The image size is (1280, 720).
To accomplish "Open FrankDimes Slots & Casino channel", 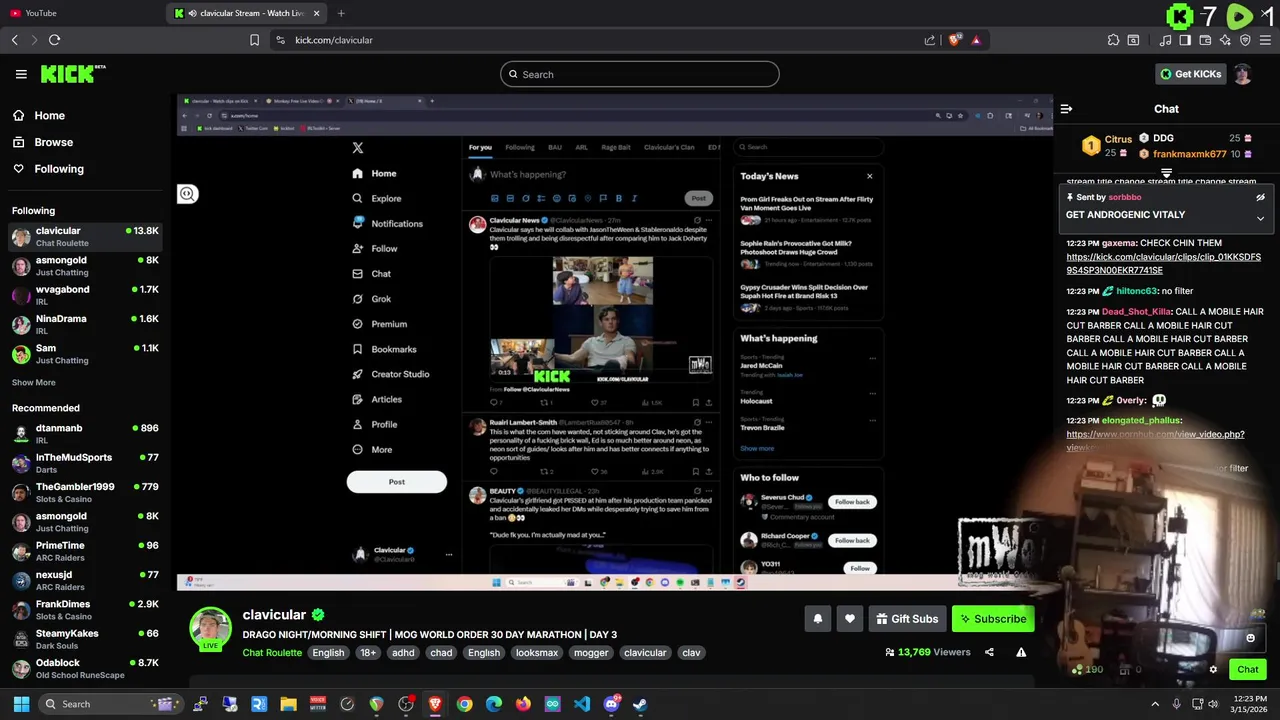I will click(86, 610).
